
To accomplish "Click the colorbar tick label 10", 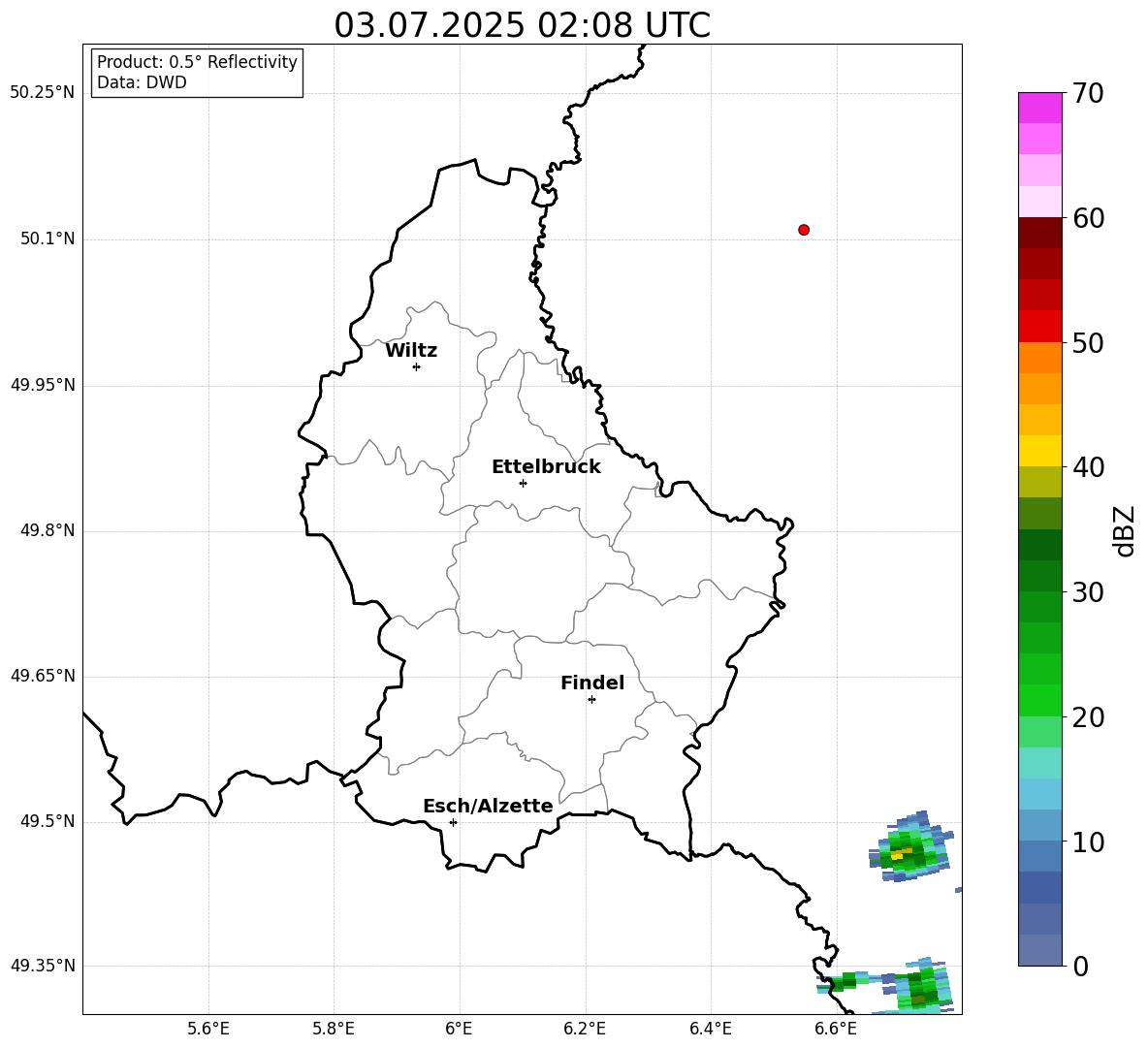I will (x=1088, y=842).
